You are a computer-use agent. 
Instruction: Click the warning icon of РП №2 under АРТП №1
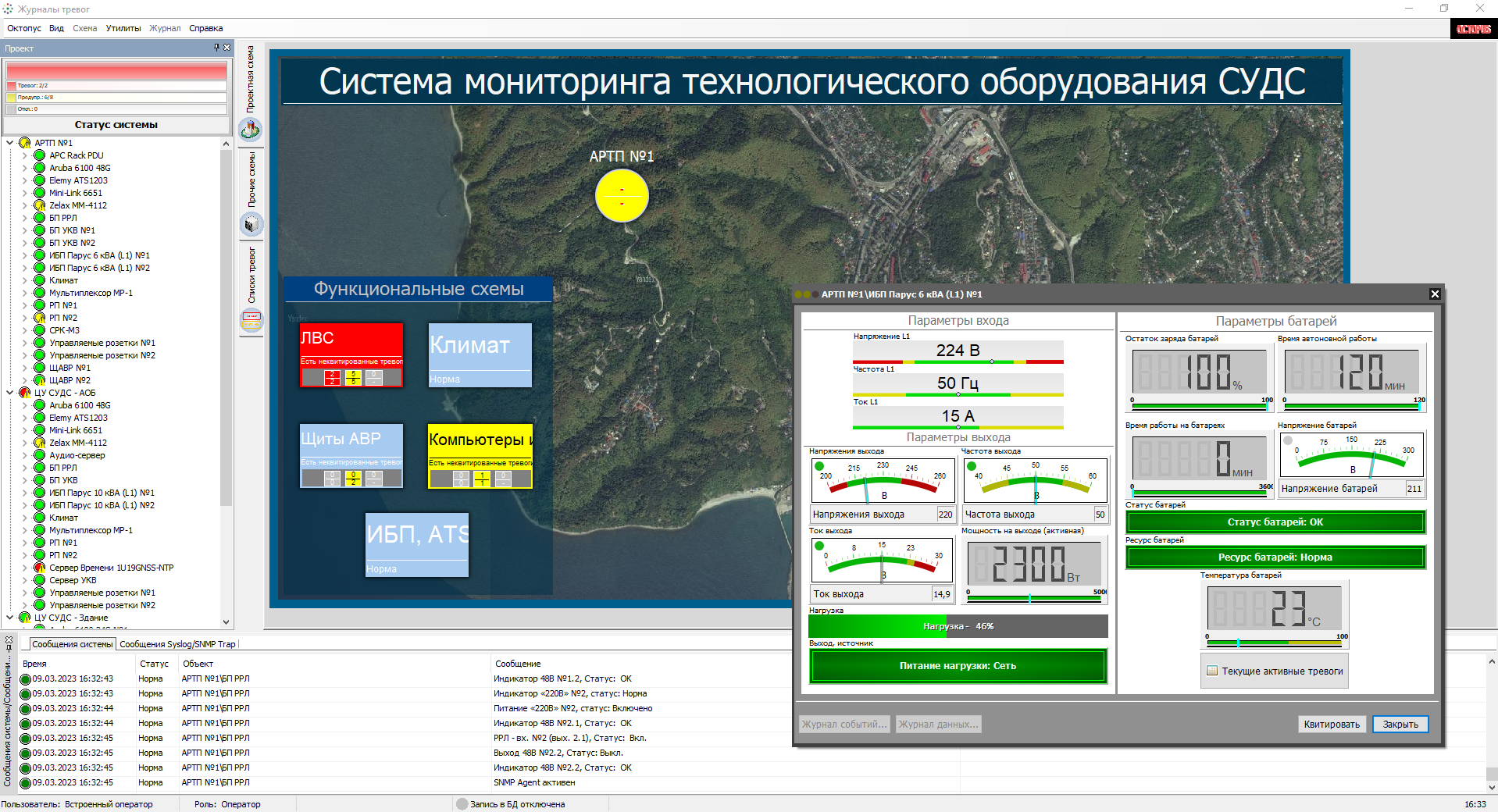(40, 318)
